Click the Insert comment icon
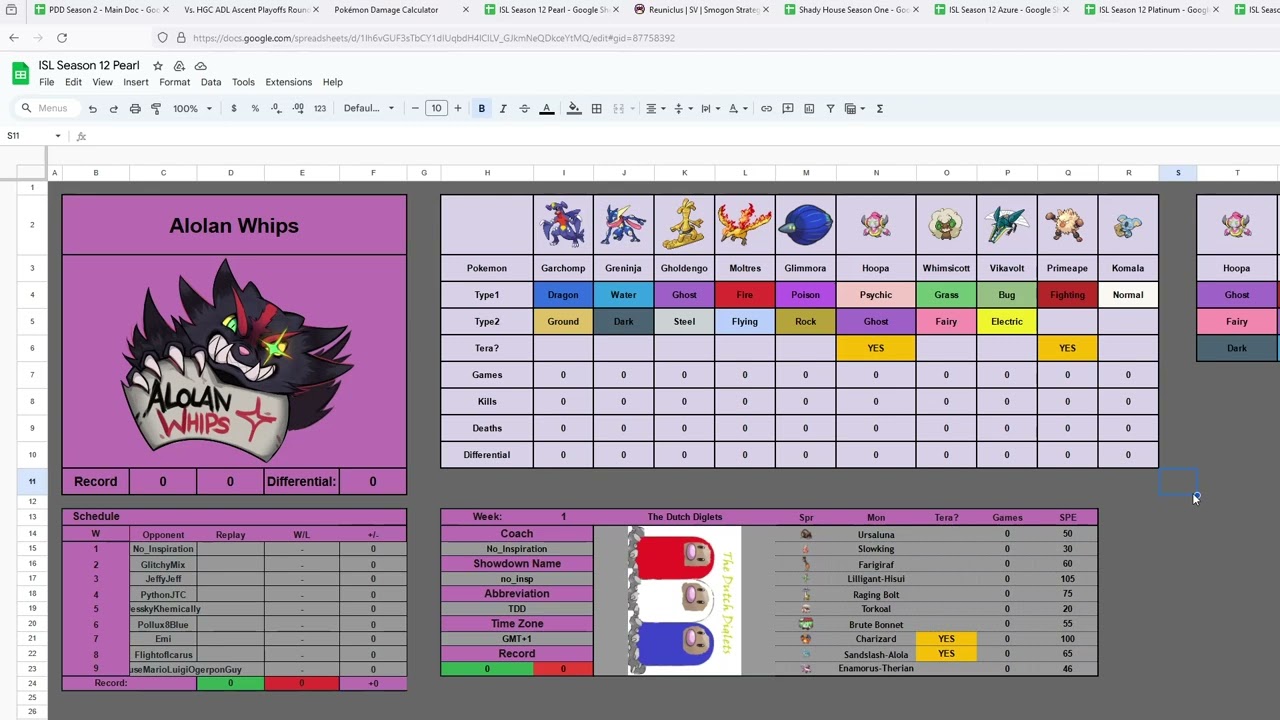 788,108
